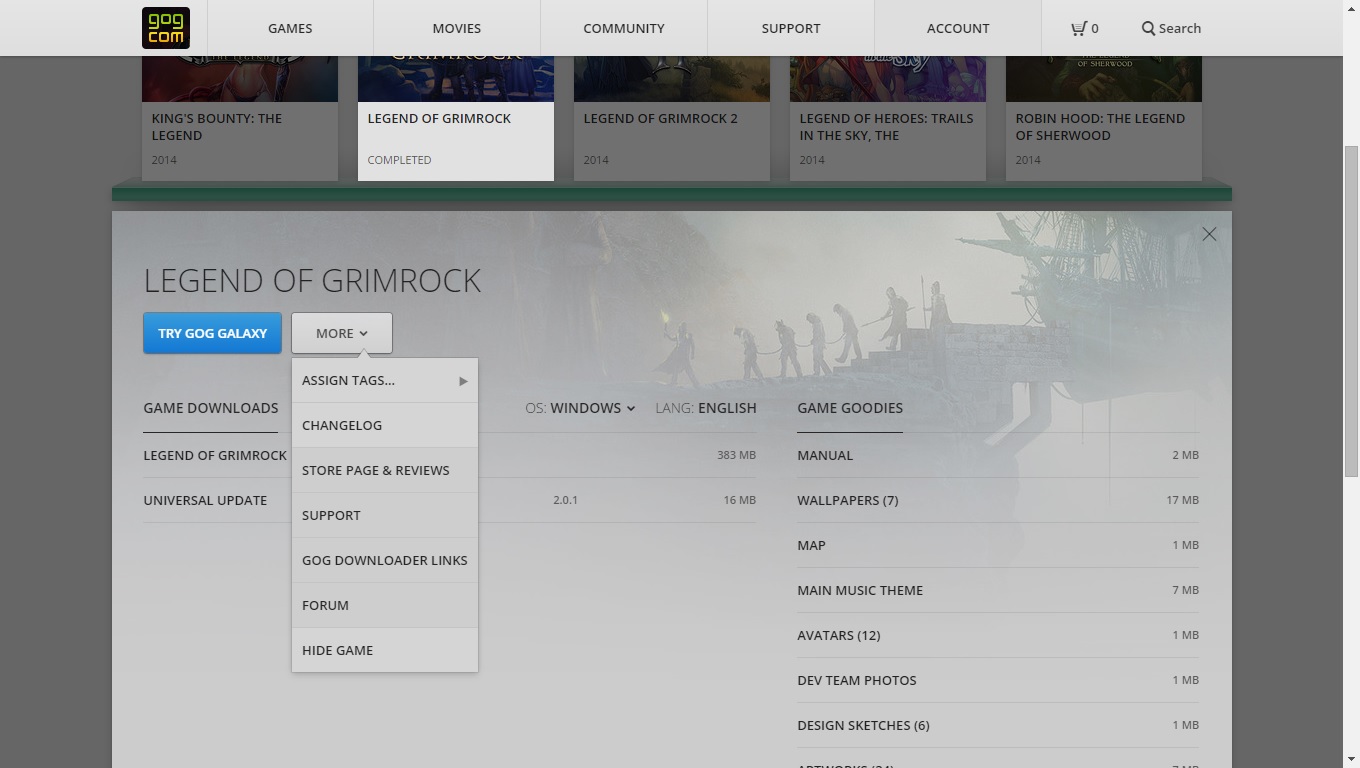
Task: Download the UNIVERSAL UPDATE file
Action: tap(449, 500)
